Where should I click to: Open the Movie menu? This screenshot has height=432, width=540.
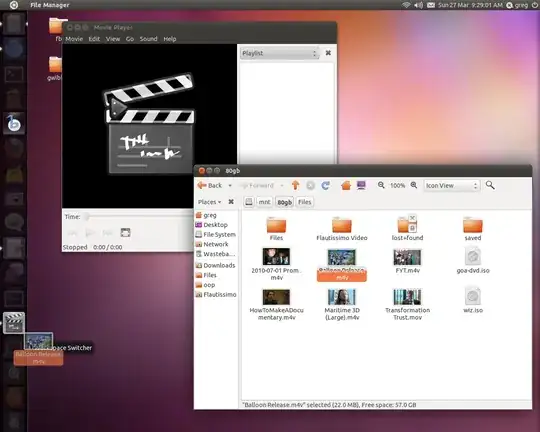click(x=74, y=39)
